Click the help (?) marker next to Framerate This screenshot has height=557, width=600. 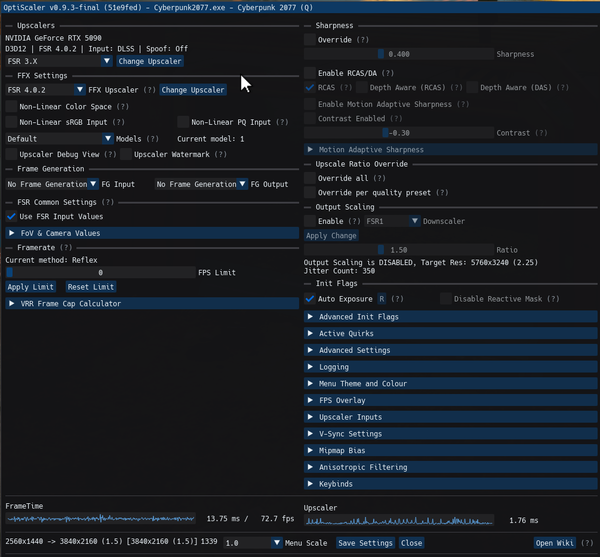point(66,248)
